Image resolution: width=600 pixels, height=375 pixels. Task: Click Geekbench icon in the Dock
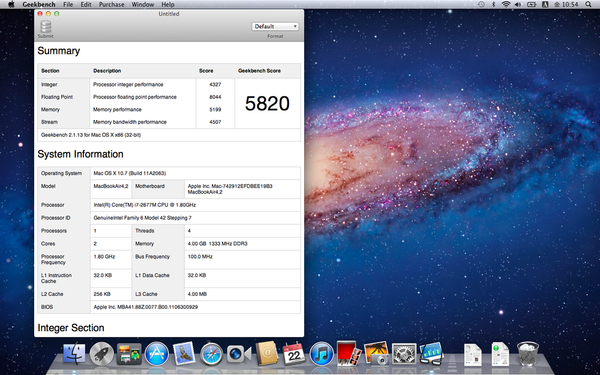(432, 353)
